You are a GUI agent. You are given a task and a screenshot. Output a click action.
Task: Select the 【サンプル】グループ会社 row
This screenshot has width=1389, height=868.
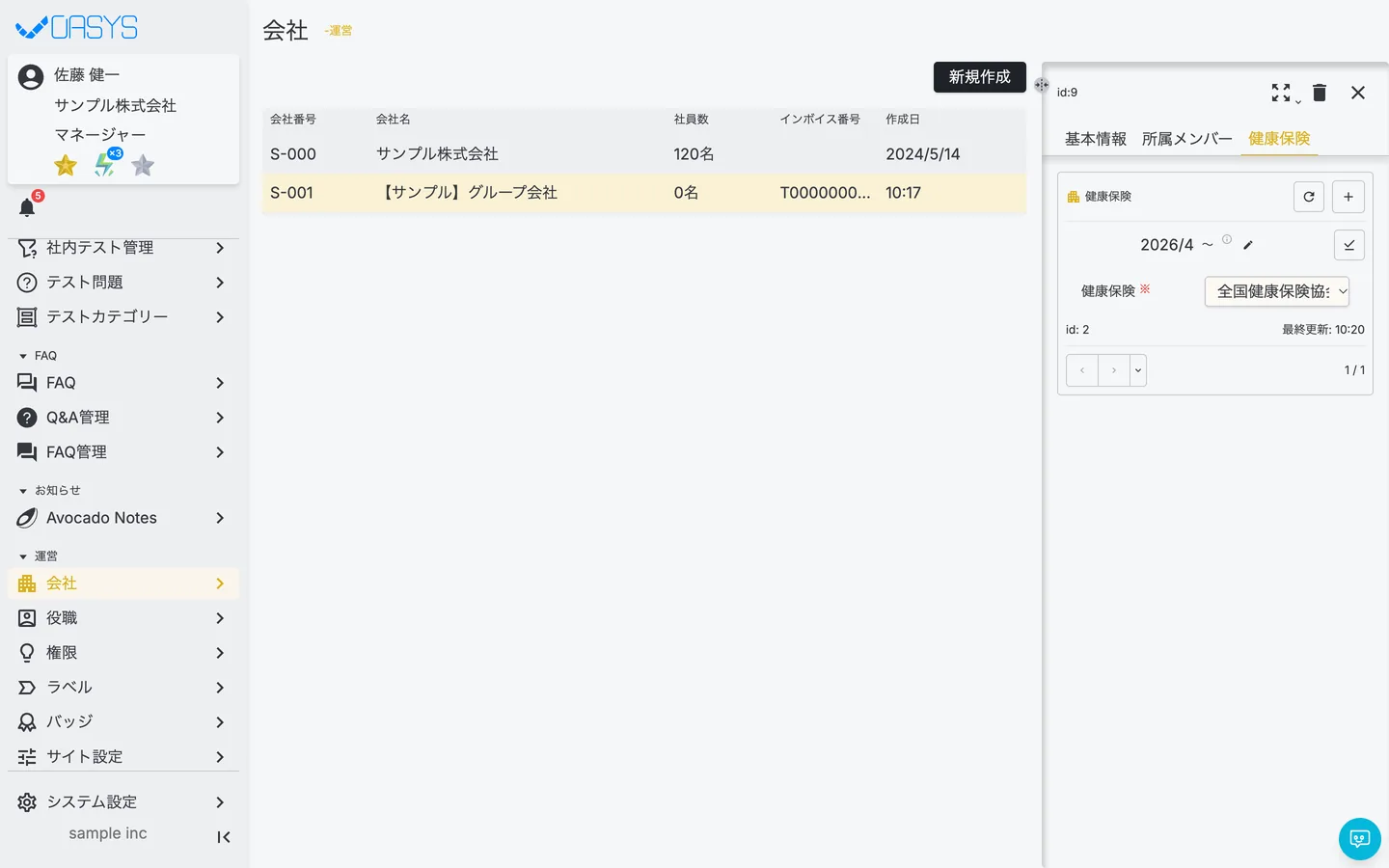(644, 193)
